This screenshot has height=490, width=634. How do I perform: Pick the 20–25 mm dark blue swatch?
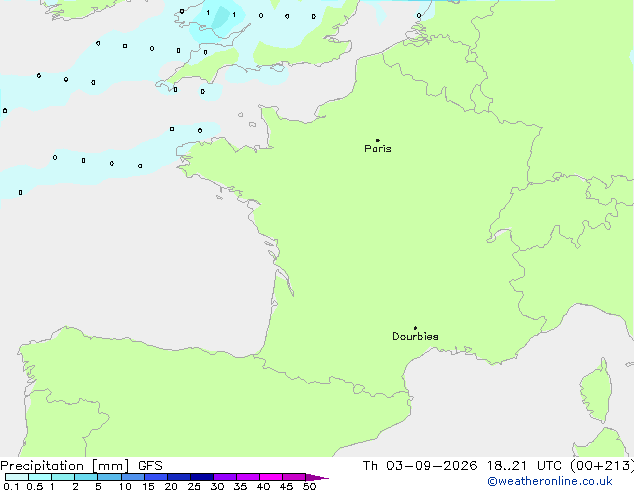[179, 477]
